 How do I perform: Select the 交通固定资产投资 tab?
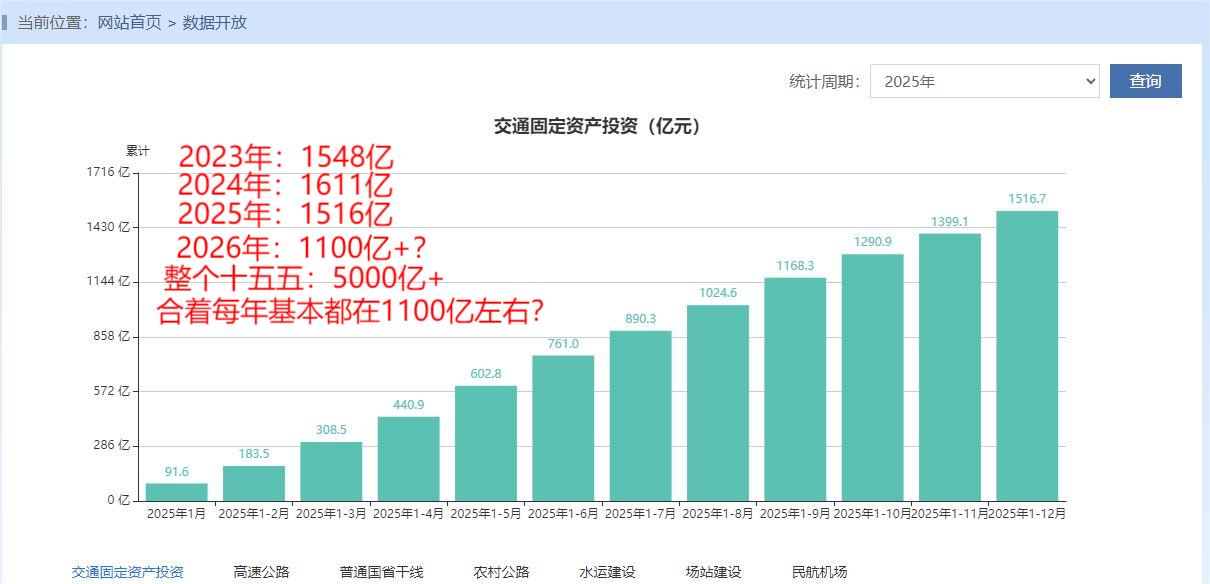pyautogui.click(x=127, y=572)
